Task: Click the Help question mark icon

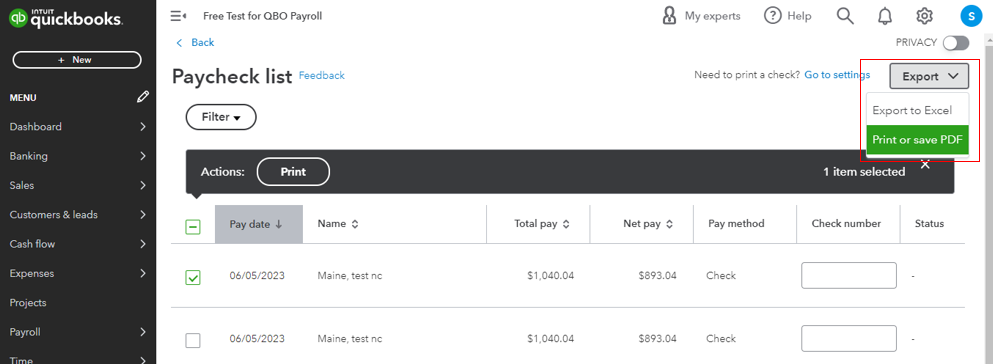Action: [x=773, y=16]
